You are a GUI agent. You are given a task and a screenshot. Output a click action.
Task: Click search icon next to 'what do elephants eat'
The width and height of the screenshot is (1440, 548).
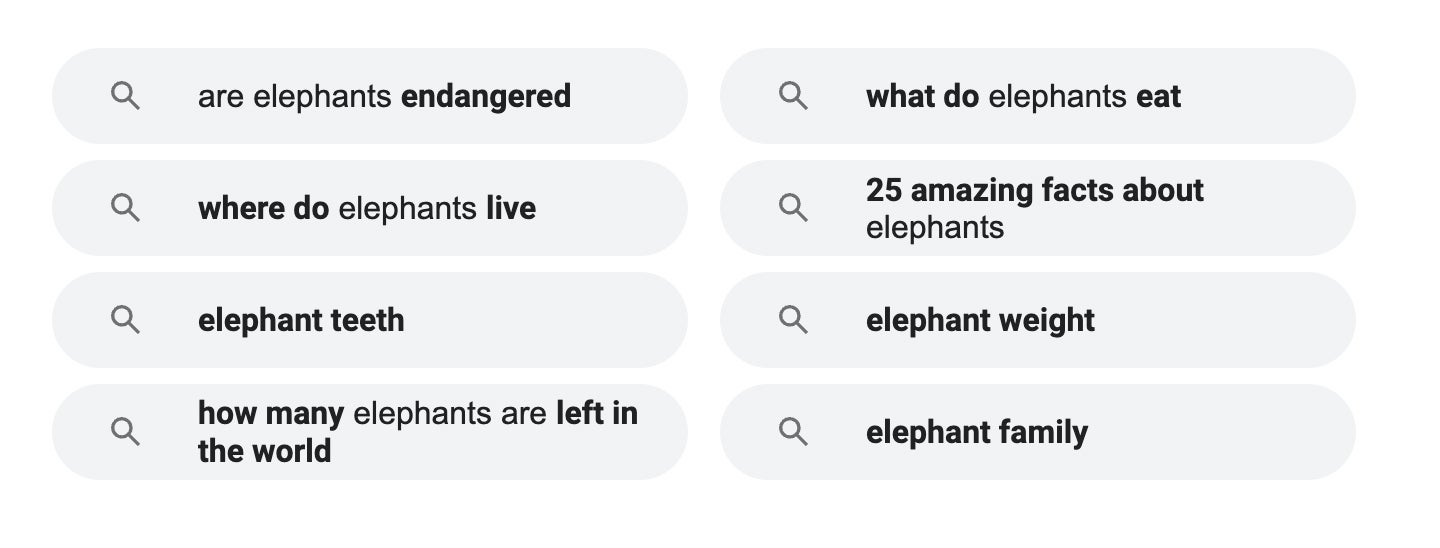click(x=793, y=96)
